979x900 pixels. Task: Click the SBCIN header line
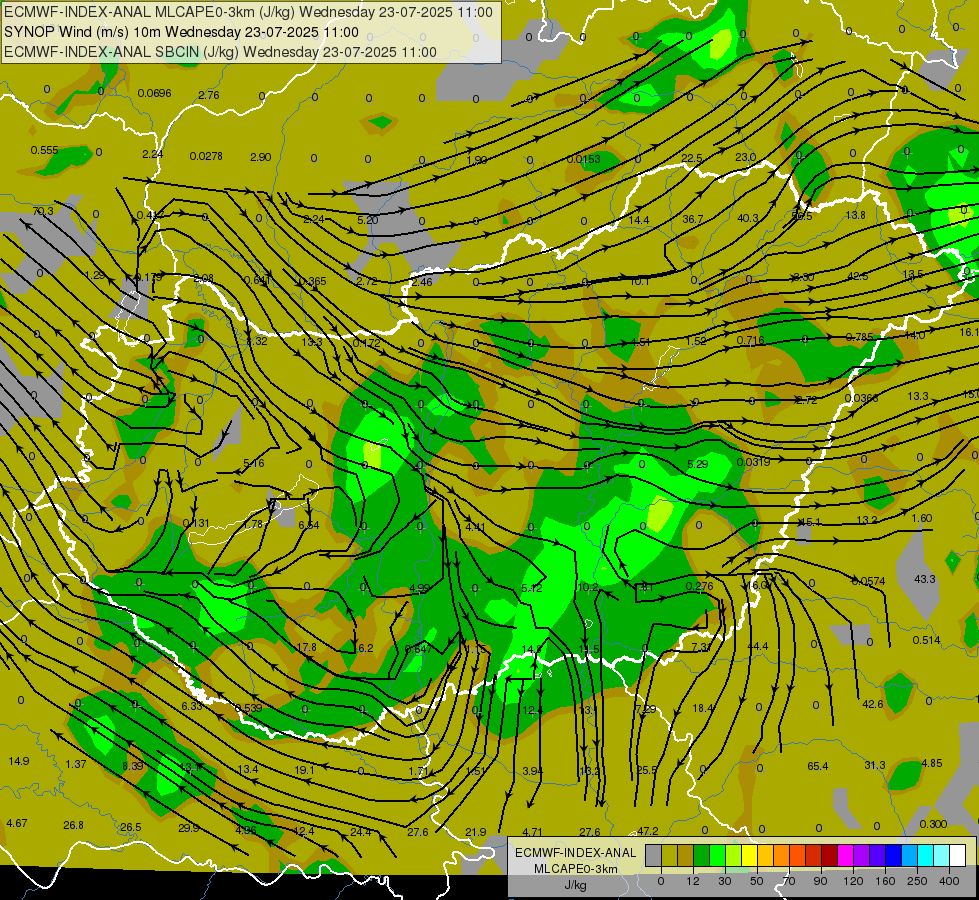coord(220,52)
